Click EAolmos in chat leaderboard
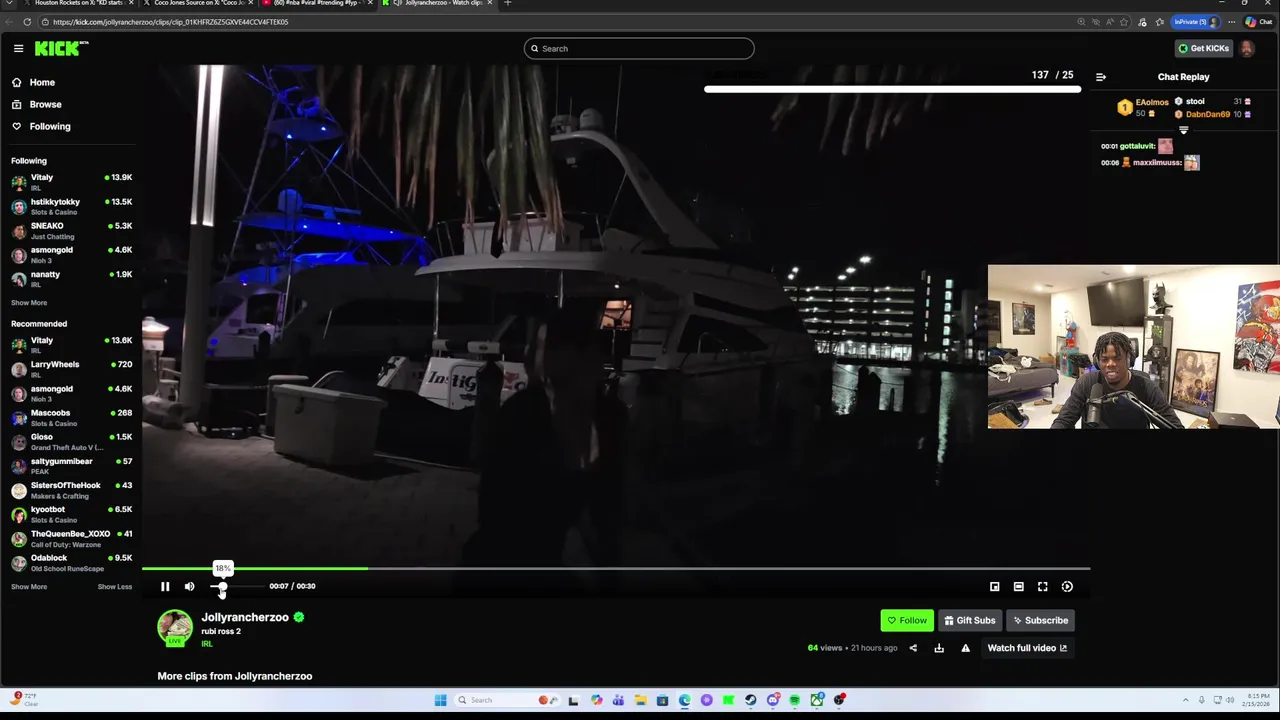The width and height of the screenshot is (1280, 720). click(1152, 102)
